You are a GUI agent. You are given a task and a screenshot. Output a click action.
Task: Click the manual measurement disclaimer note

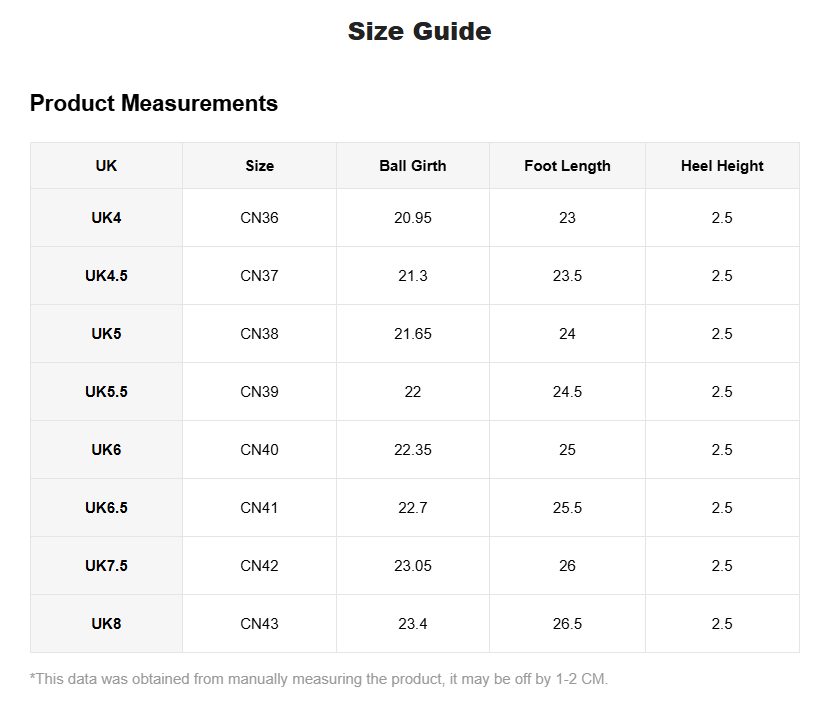[x=319, y=679]
